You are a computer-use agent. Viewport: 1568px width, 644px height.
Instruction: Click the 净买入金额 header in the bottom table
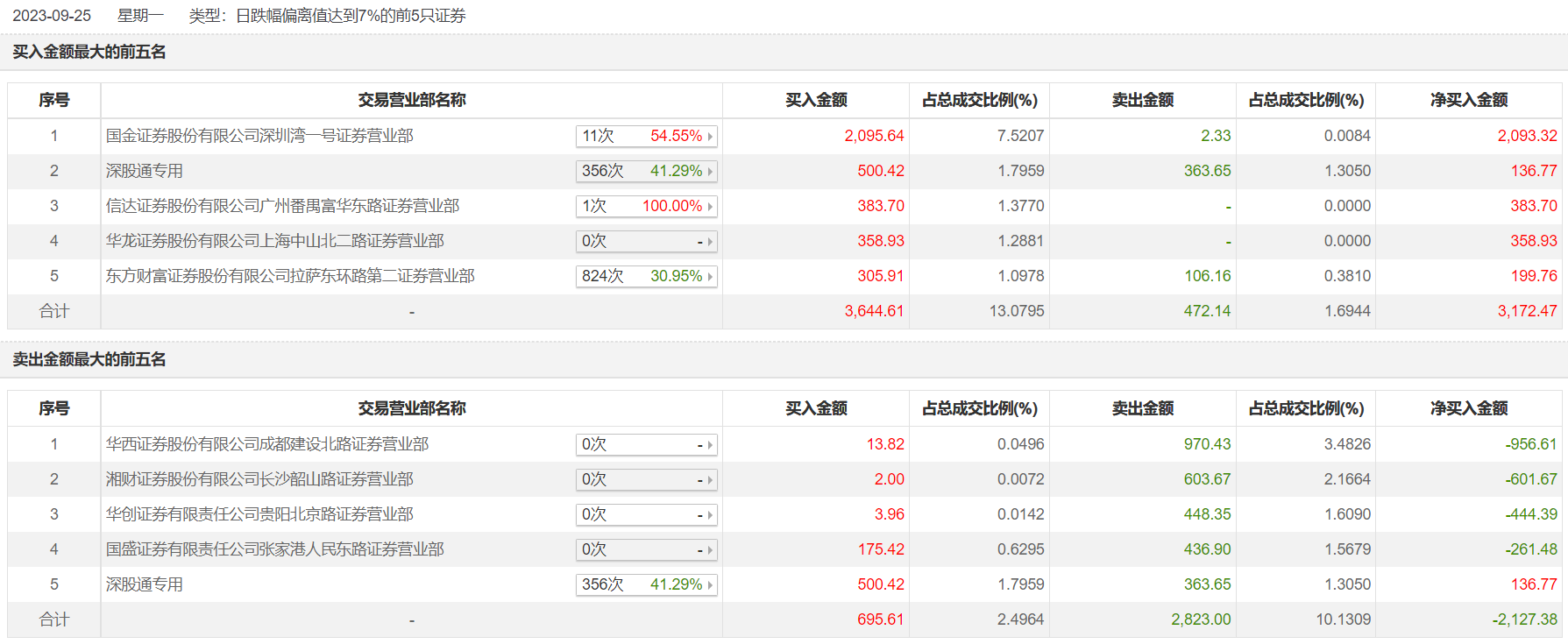coord(1469,408)
